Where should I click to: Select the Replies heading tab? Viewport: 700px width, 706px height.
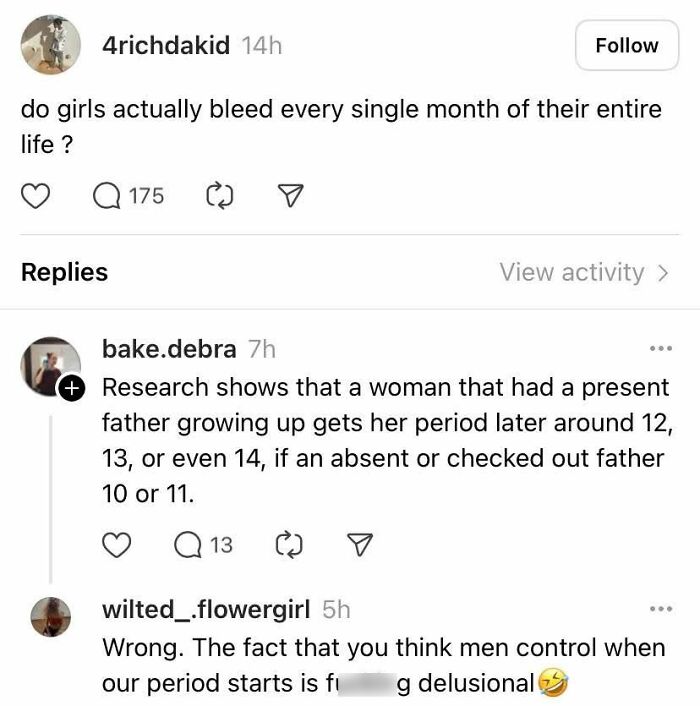tap(64, 272)
